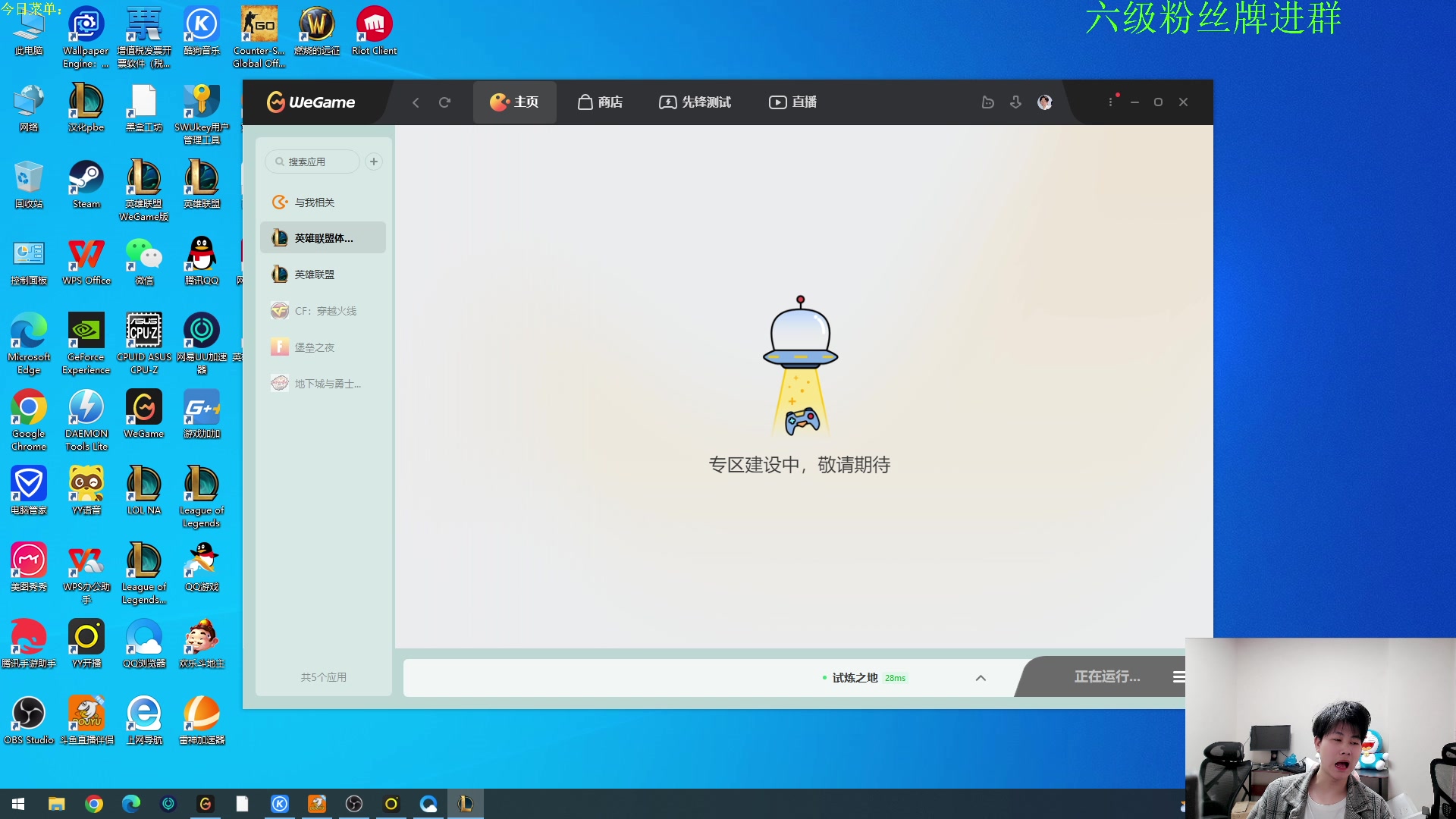This screenshot has width=1456, height=819.
Task: Click the user avatar in WeGame header
Action: point(1044,102)
